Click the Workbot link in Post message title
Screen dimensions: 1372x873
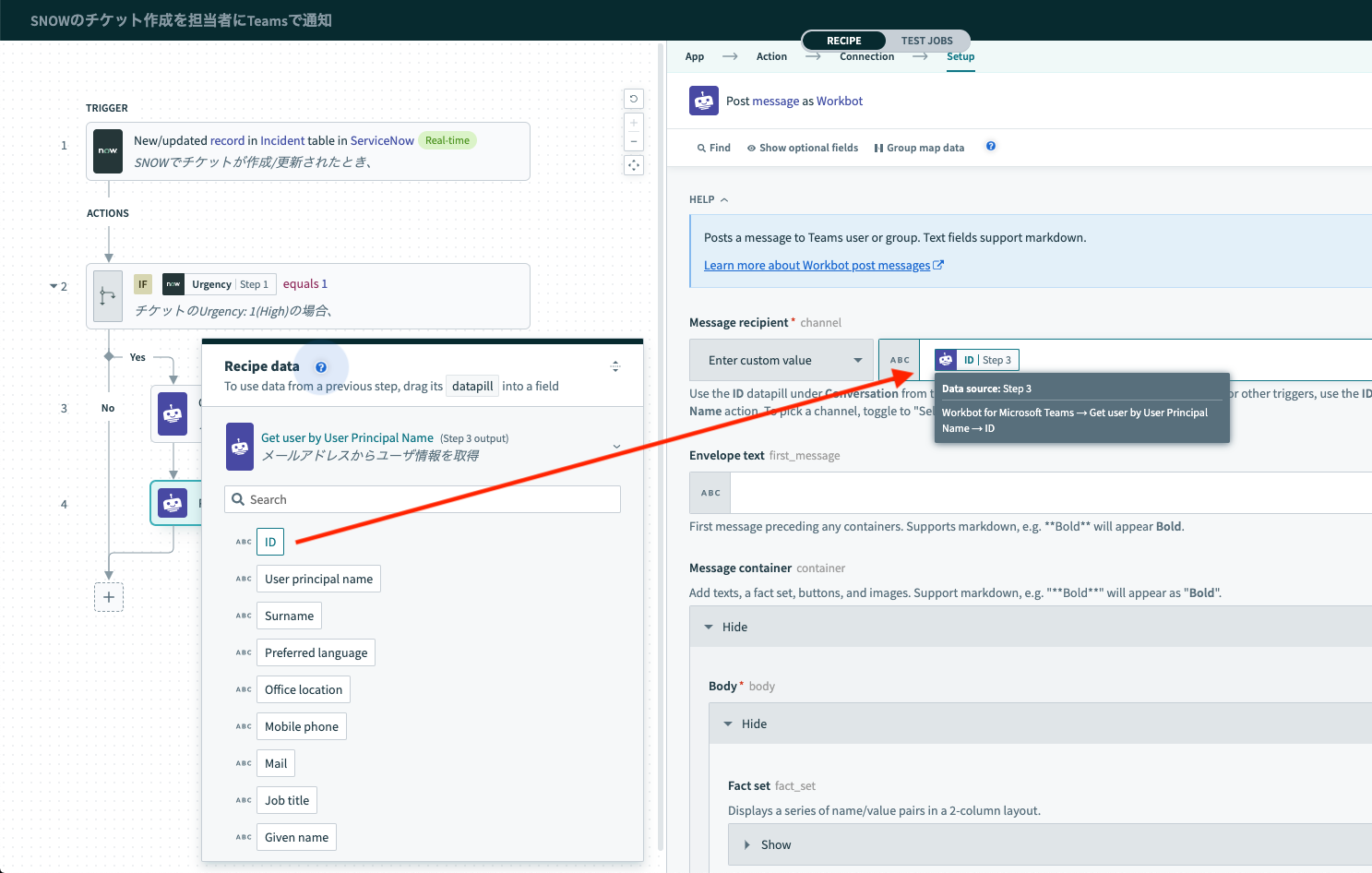pyautogui.click(x=840, y=101)
